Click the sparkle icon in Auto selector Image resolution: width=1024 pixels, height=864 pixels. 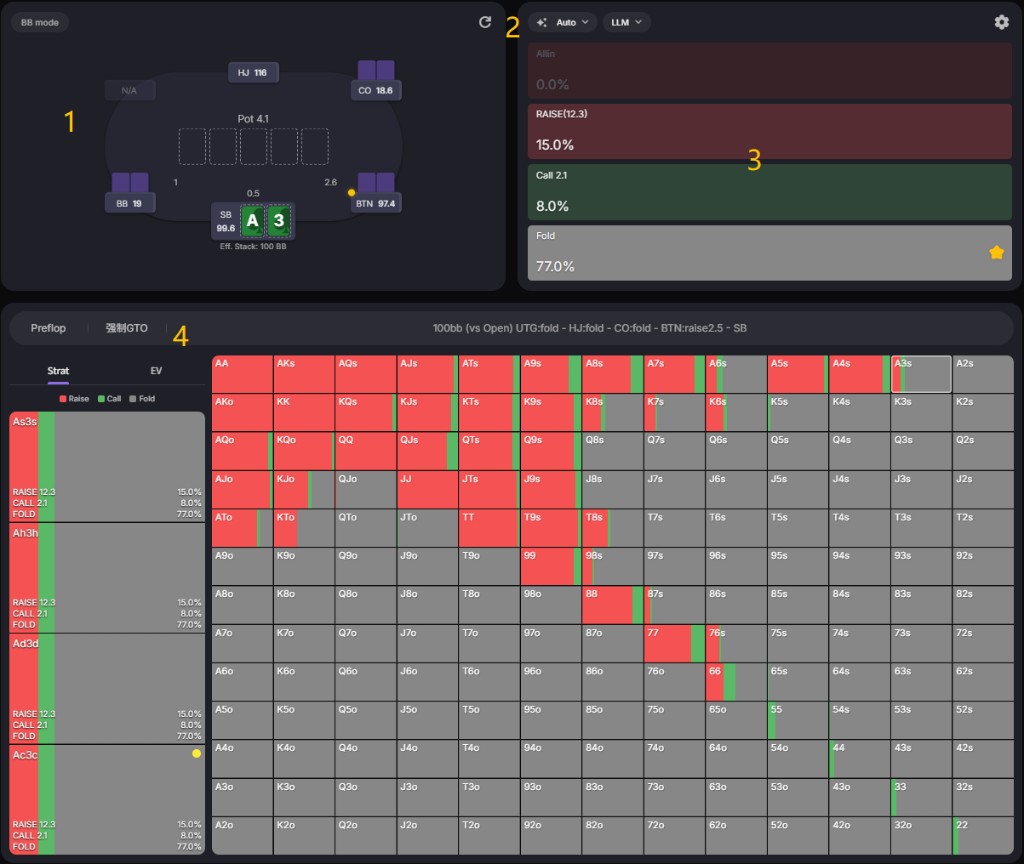[x=542, y=22]
